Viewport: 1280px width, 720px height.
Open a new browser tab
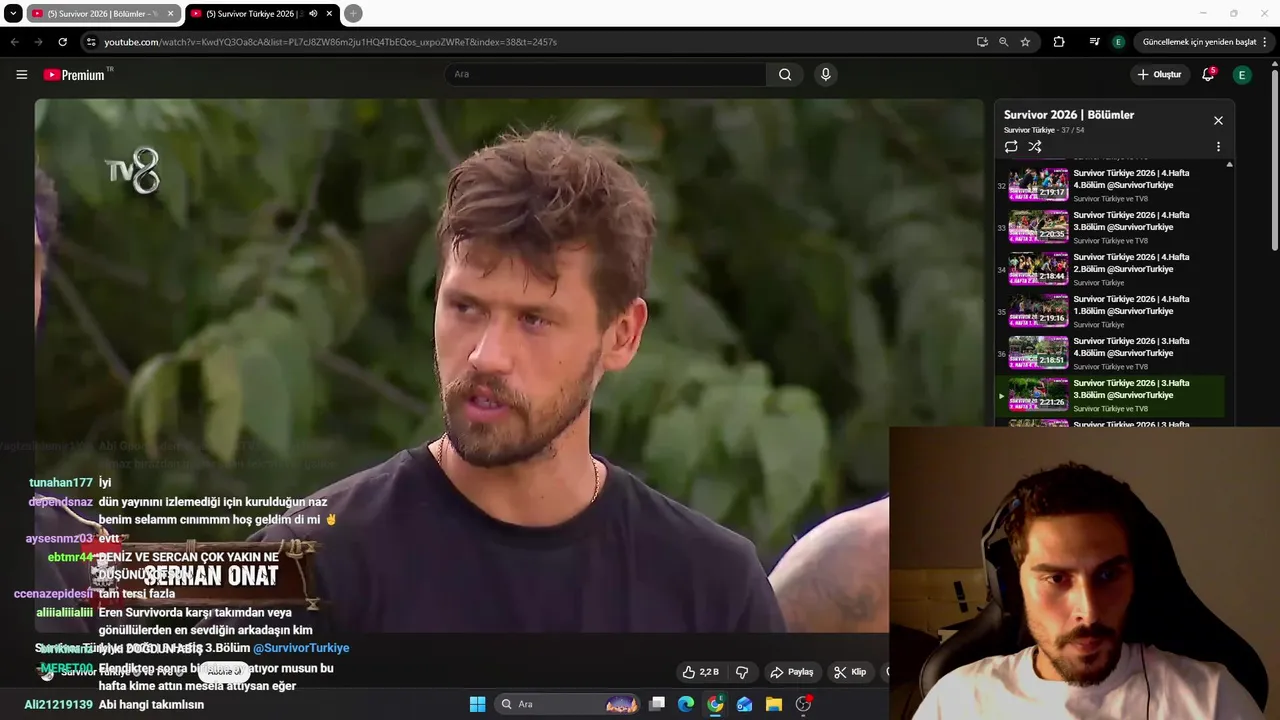point(353,14)
